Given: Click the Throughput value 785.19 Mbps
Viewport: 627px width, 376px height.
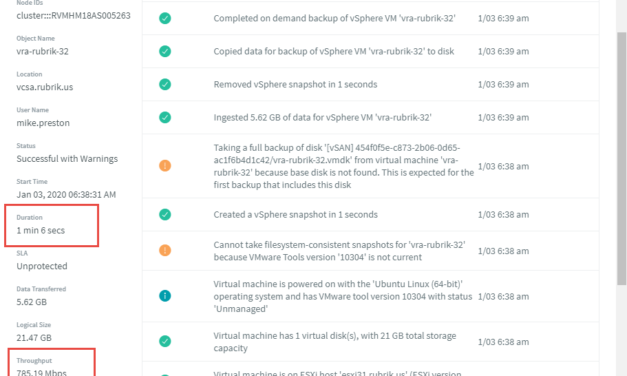Looking at the screenshot, I should click(42, 372).
